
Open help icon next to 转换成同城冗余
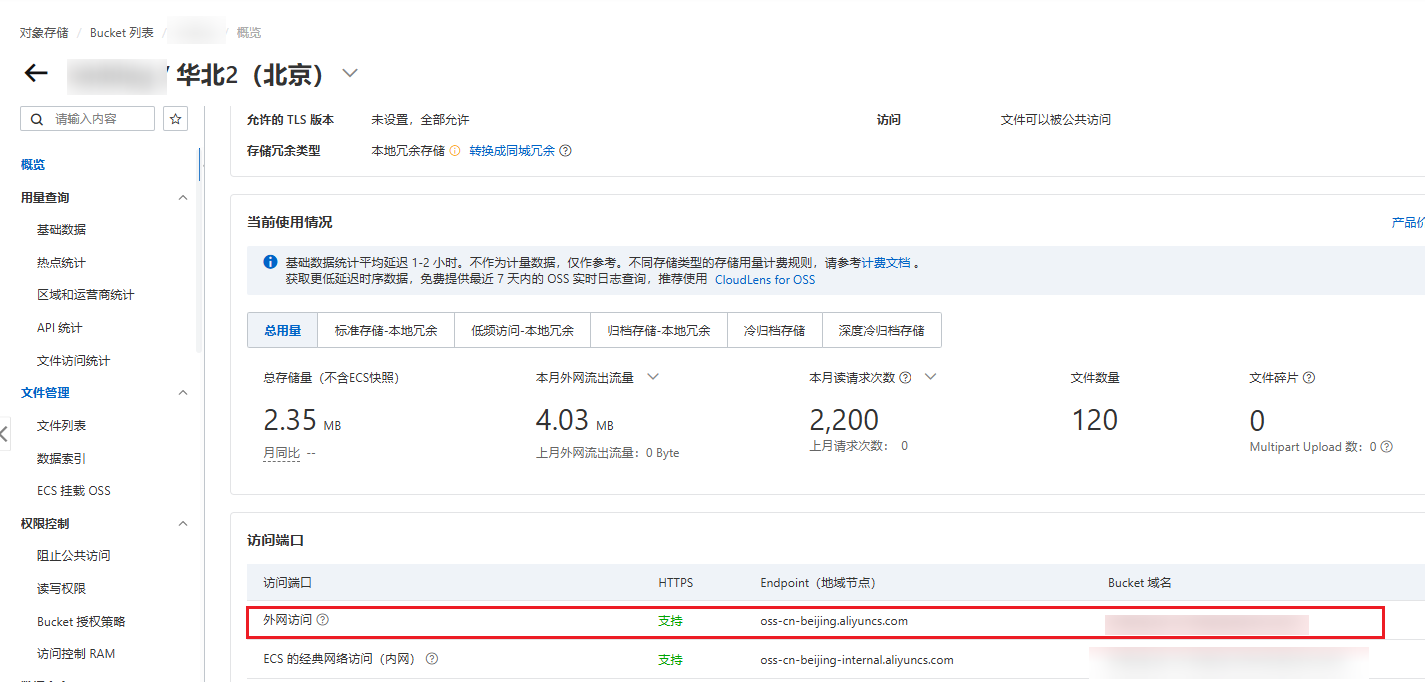pos(565,151)
